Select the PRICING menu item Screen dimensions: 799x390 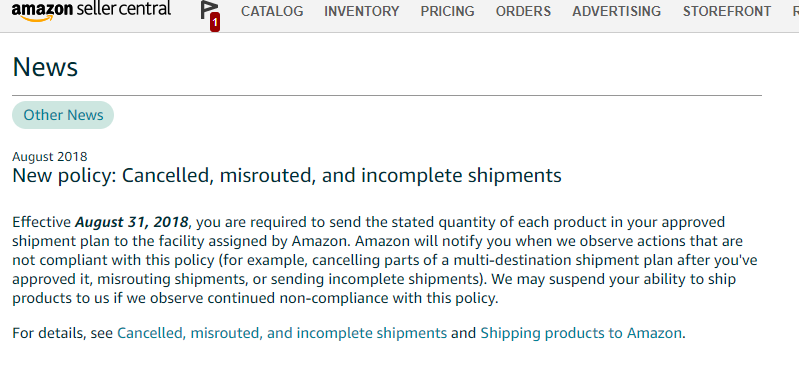pyautogui.click(x=447, y=11)
